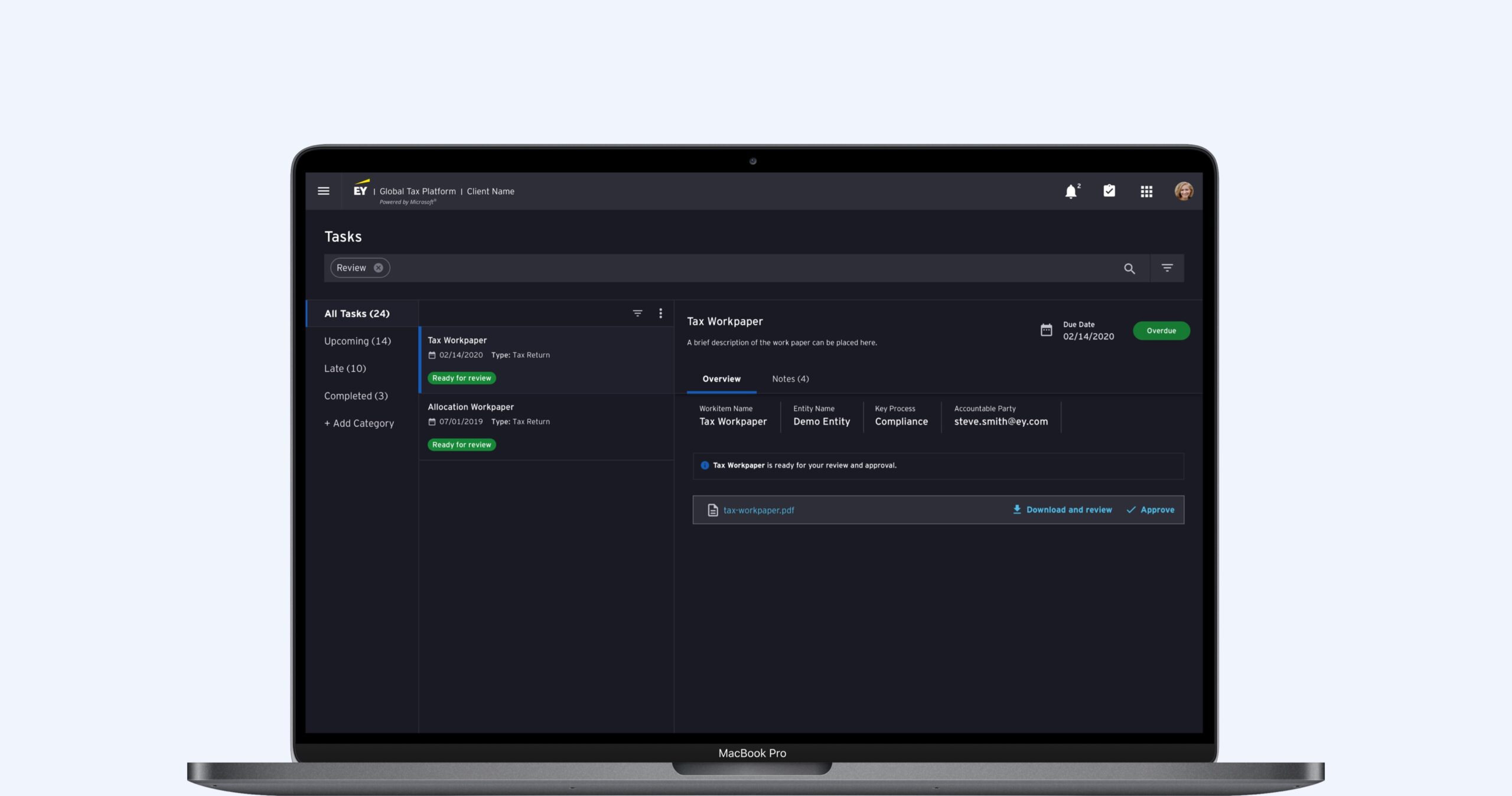Image resolution: width=1512 pixels, height=796 pixels.
Task: Show the Late (10) tasks
Action: 345,368
